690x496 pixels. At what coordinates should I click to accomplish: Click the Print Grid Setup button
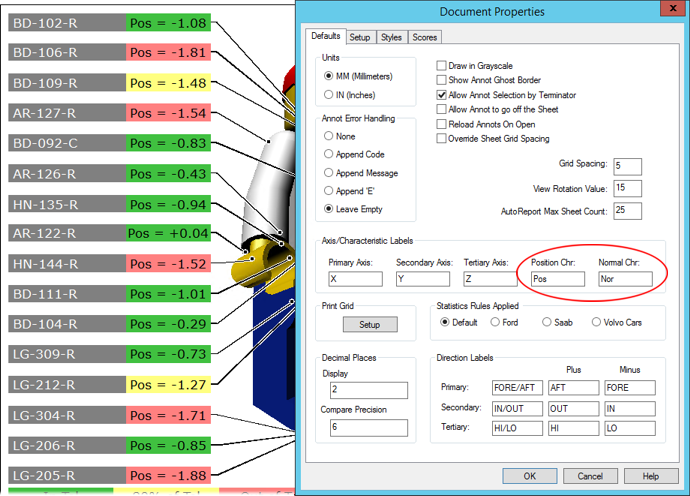tap(369, 324)
